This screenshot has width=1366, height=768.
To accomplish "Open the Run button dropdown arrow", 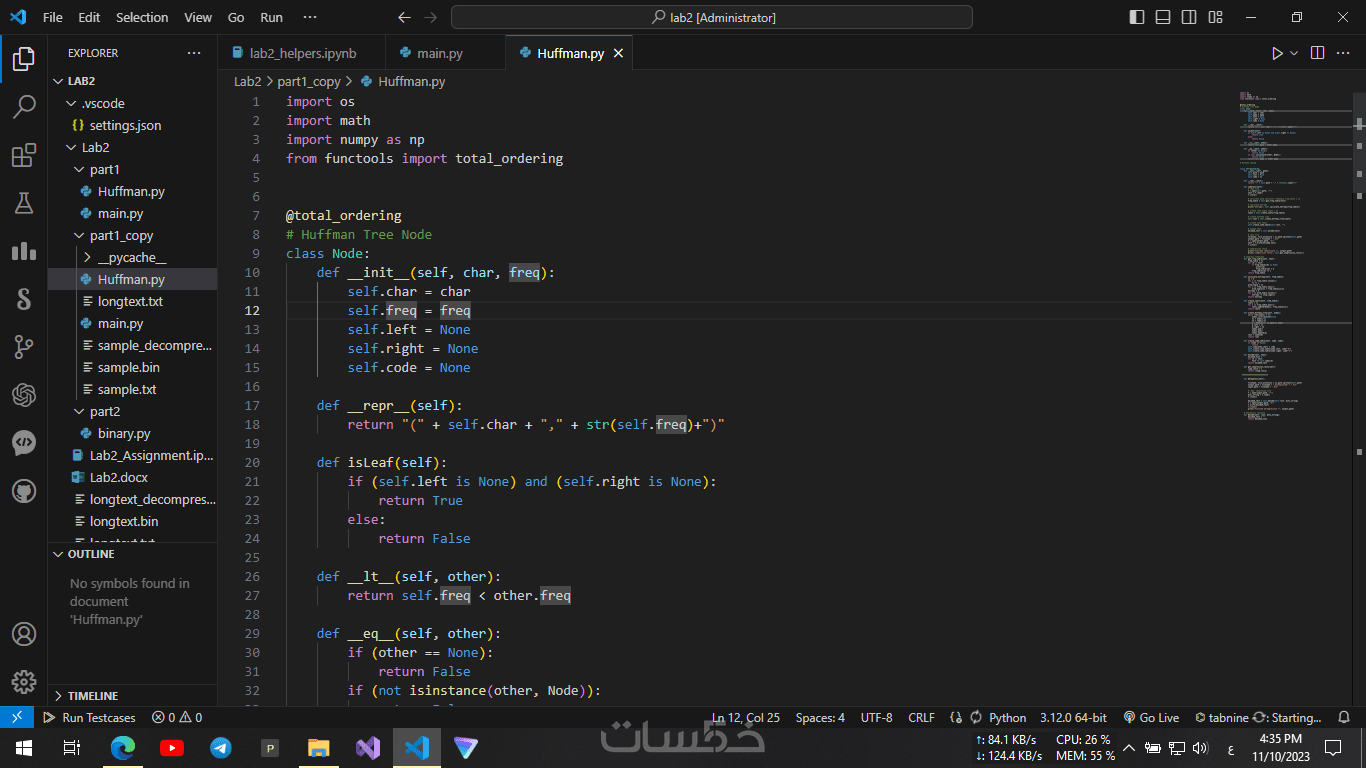I will point(1294,54).
